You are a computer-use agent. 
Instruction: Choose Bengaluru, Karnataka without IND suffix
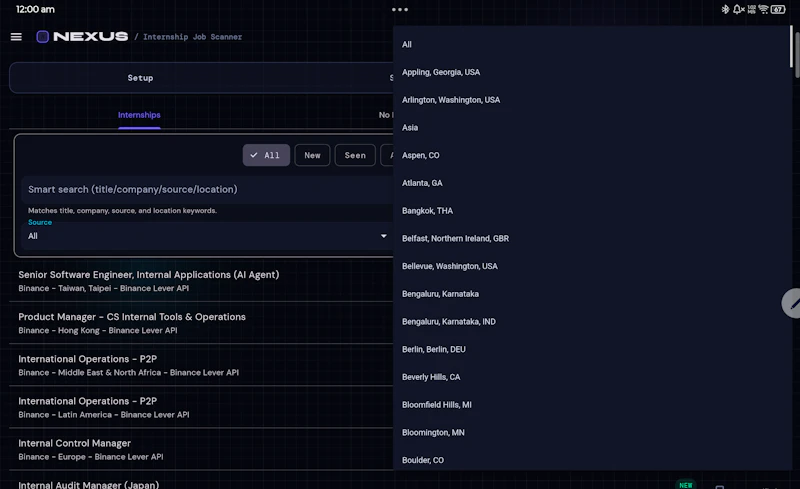coord(592,294)
